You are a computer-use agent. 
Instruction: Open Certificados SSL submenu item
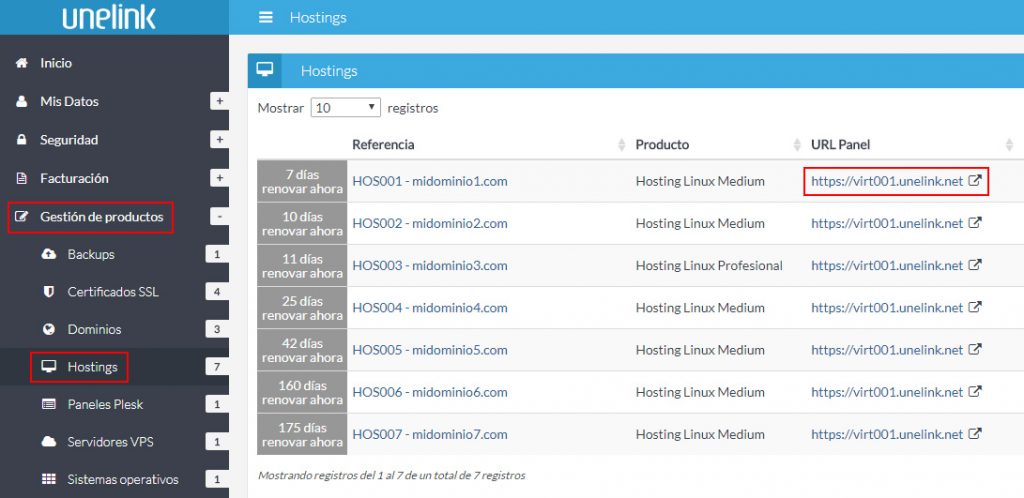(113, 292)
